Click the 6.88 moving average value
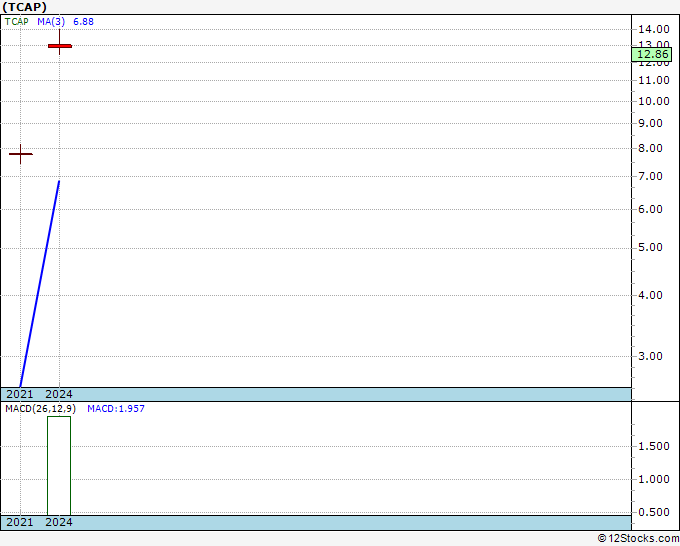The image size is (680, 546). [x=83, y=22]
